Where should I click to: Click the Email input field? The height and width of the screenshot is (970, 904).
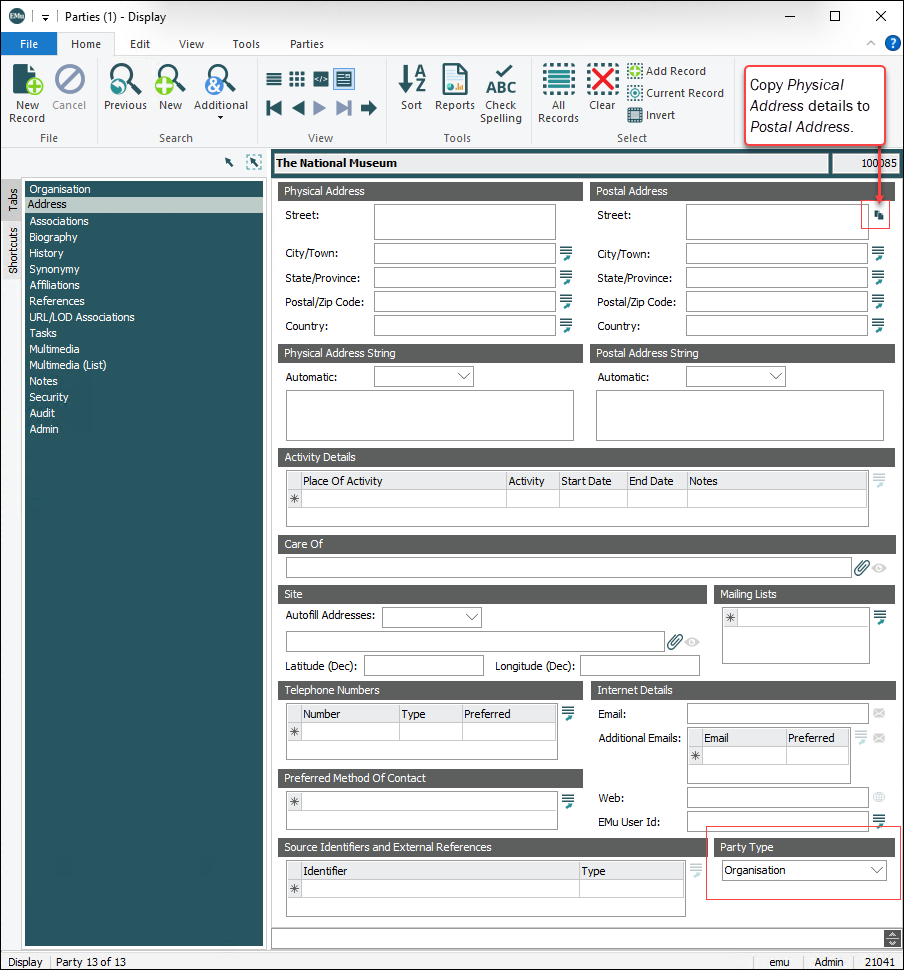point(777,714)
